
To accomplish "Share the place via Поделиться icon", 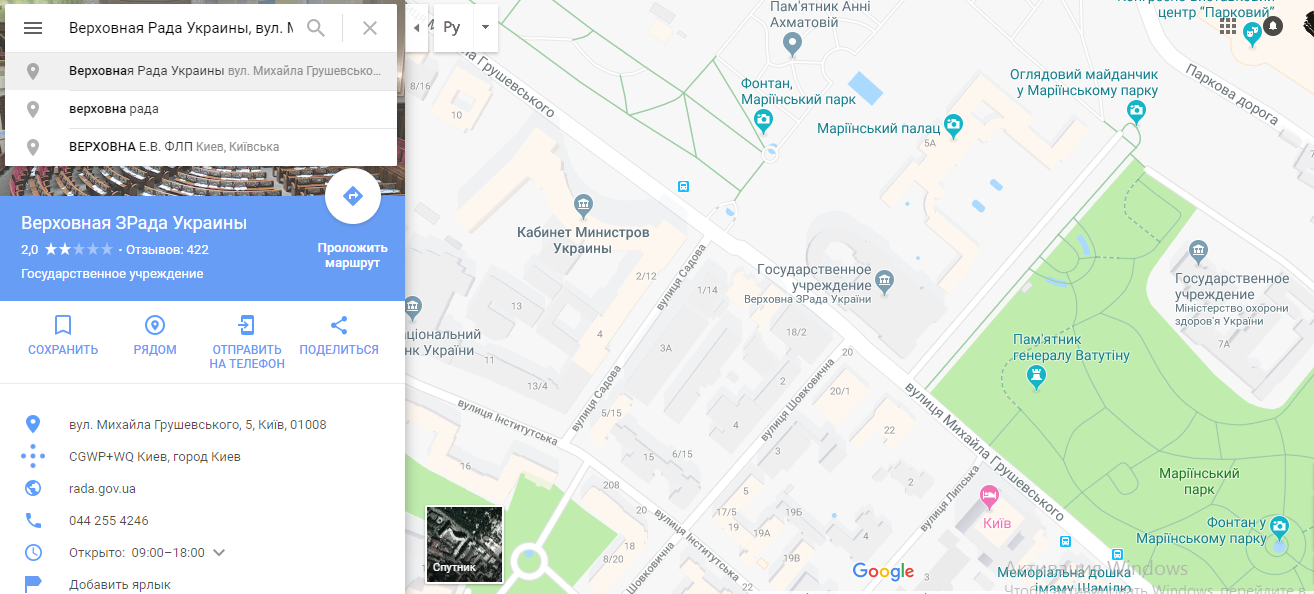I will point(339,325).
